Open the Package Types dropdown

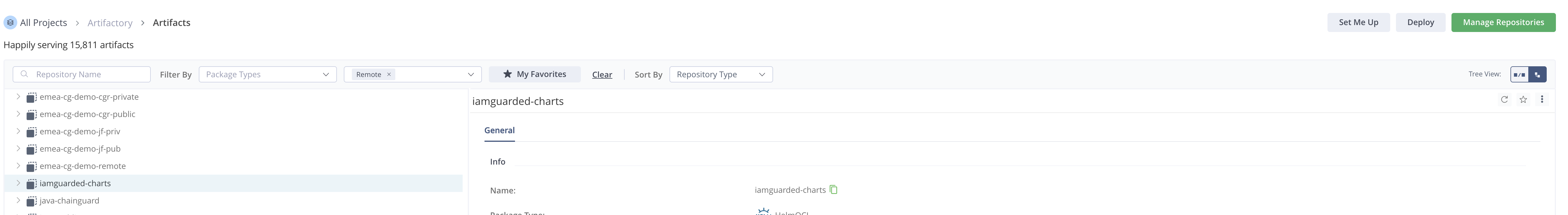[x=267, y=74]
